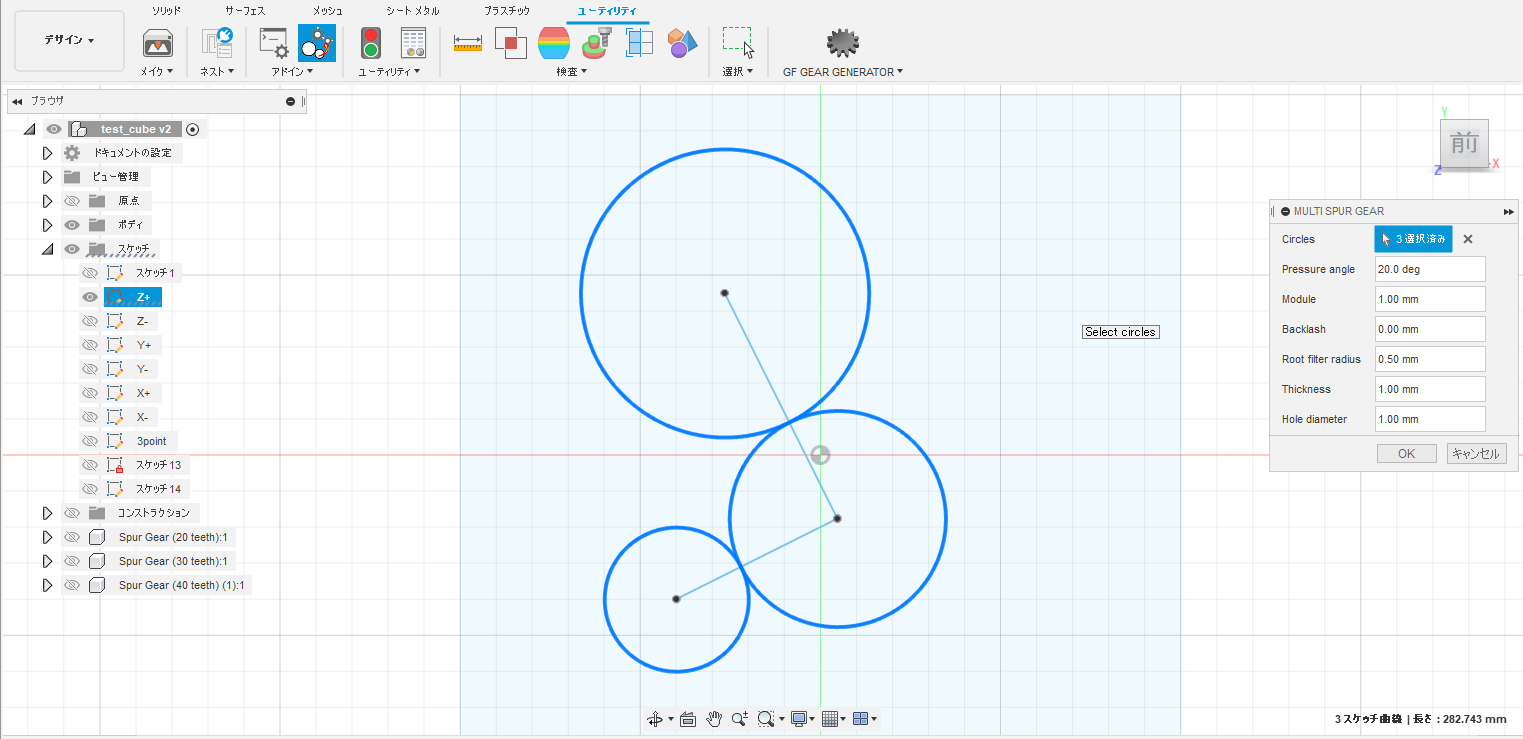Open the デザイン workspace dropdown
This screenshot has width=1523, height=739.
(69, 41)
